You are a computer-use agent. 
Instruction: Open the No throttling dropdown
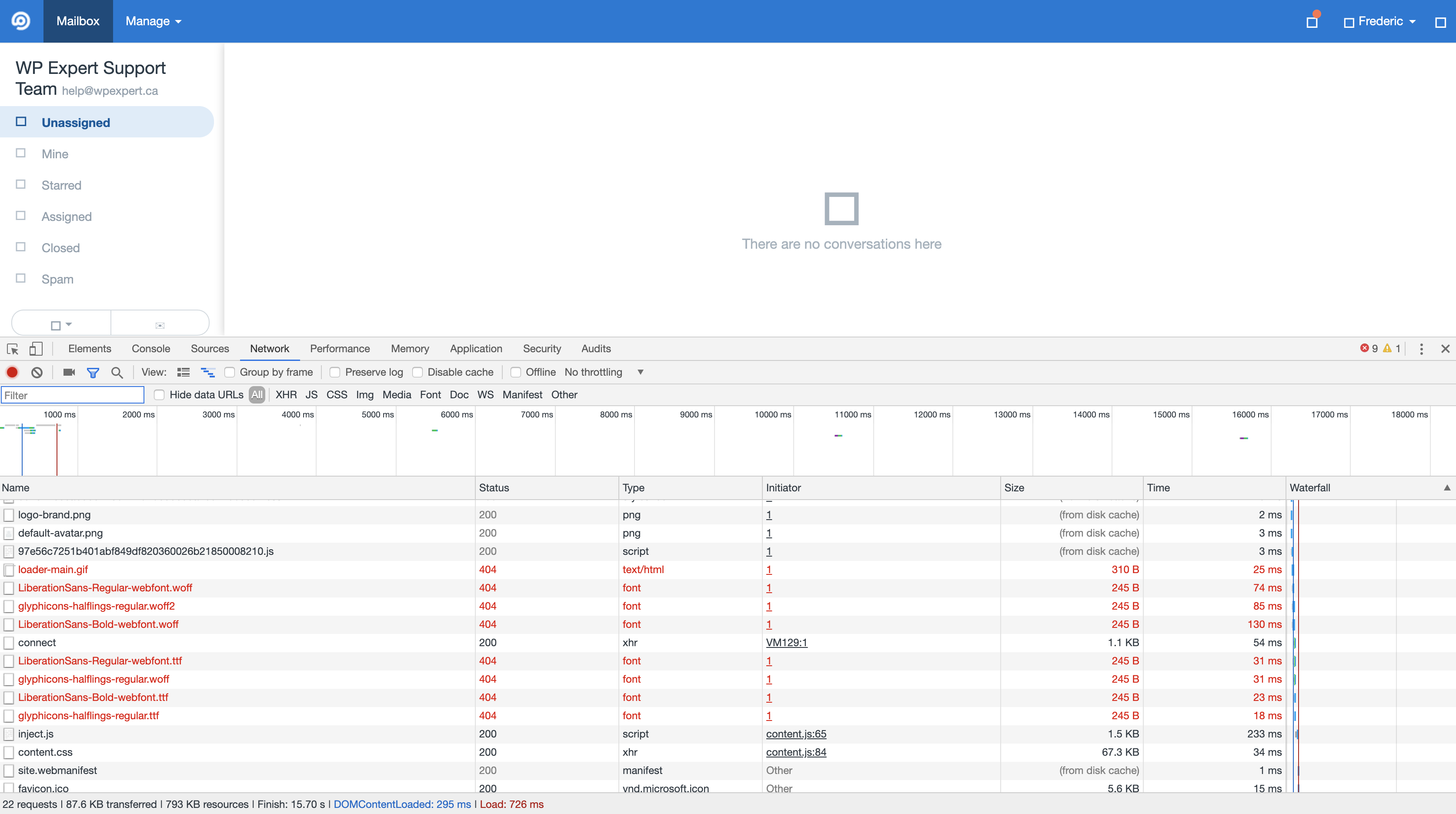pyautogui.click(x=604, y=372)
